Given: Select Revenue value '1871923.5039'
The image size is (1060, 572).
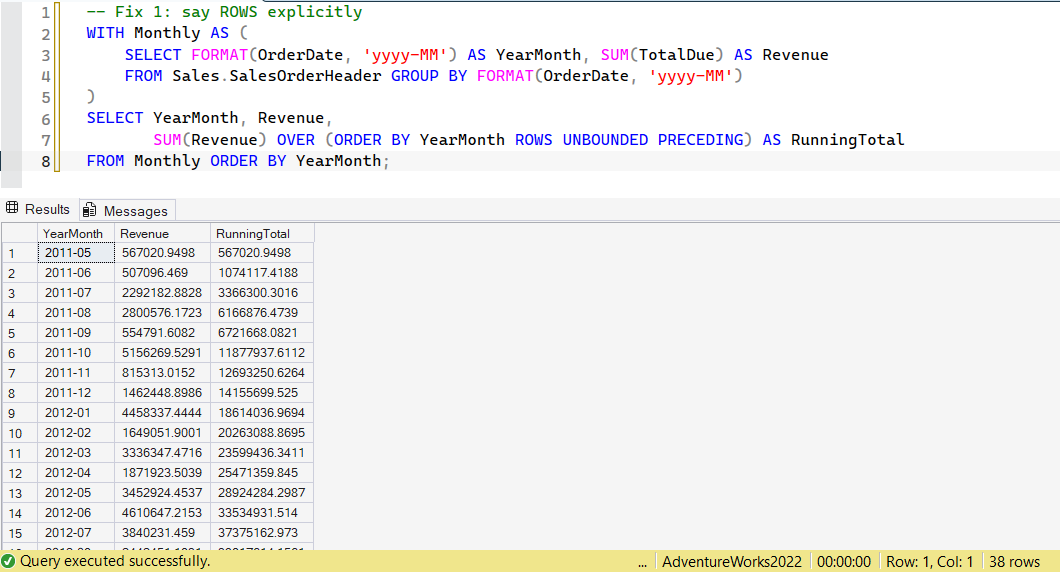Looking at the screenshot, I should click(x=162, y=473).
